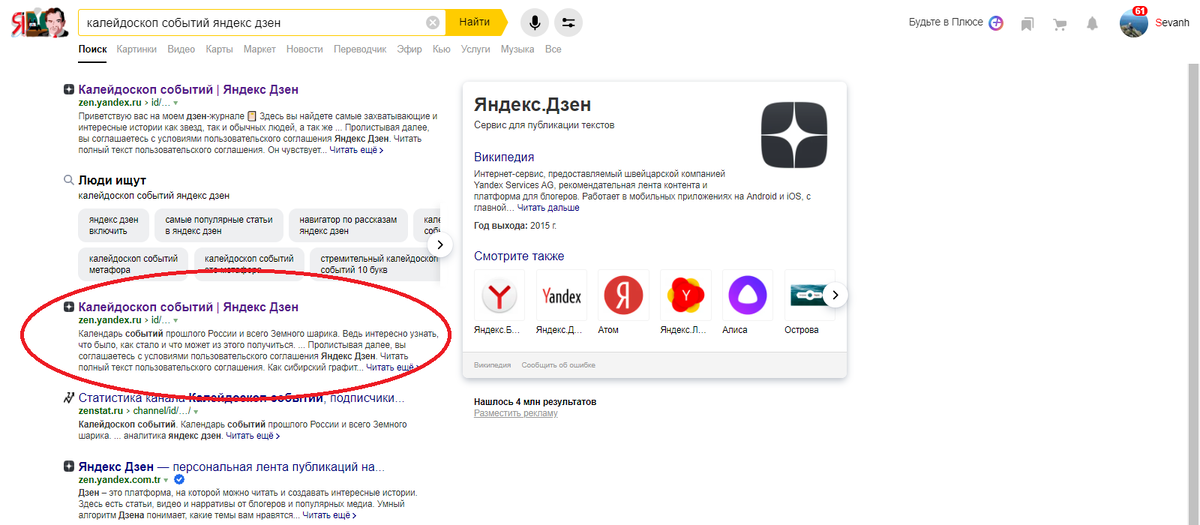Screen dimensions: 1200x525
Task: Open Статистика канала Калейдоскоп событий result
Action: click(x=241, y=398)
